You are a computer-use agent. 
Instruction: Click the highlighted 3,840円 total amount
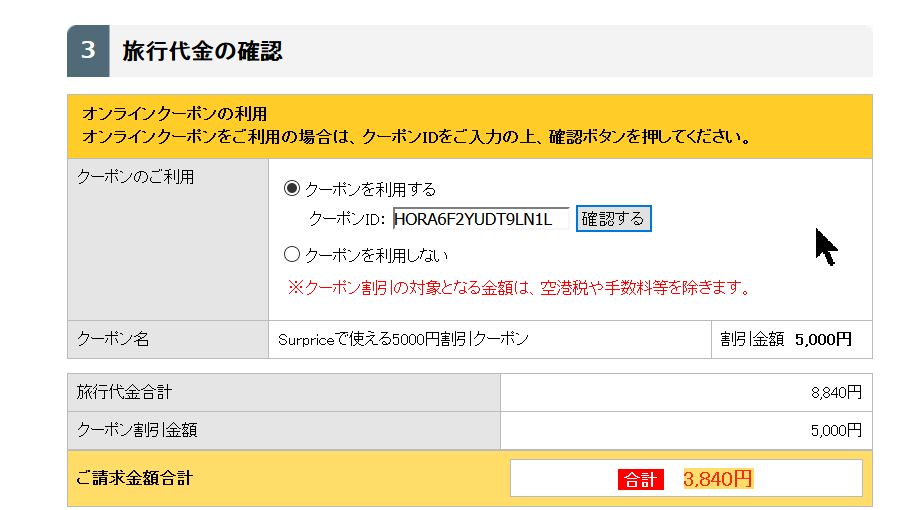(x=718, y=478)
